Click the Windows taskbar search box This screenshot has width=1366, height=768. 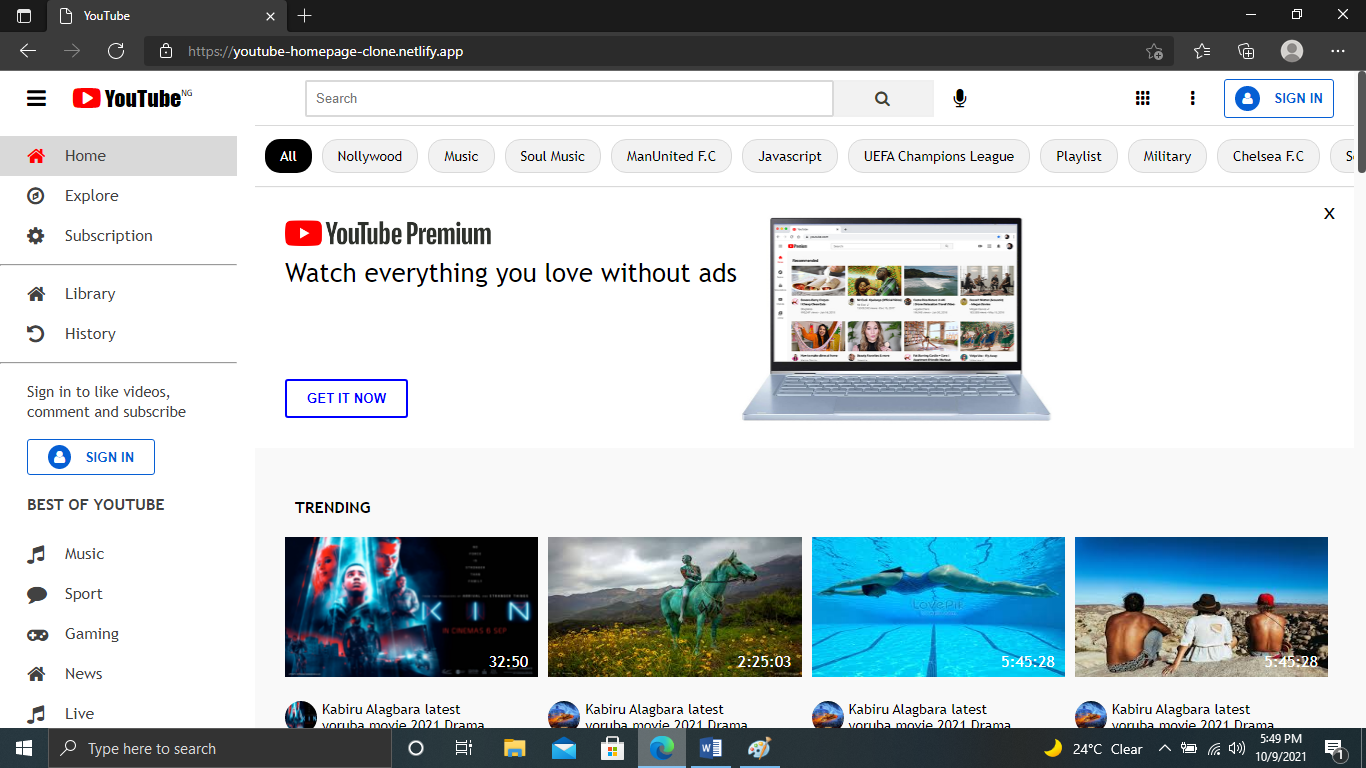pos(220,748)
